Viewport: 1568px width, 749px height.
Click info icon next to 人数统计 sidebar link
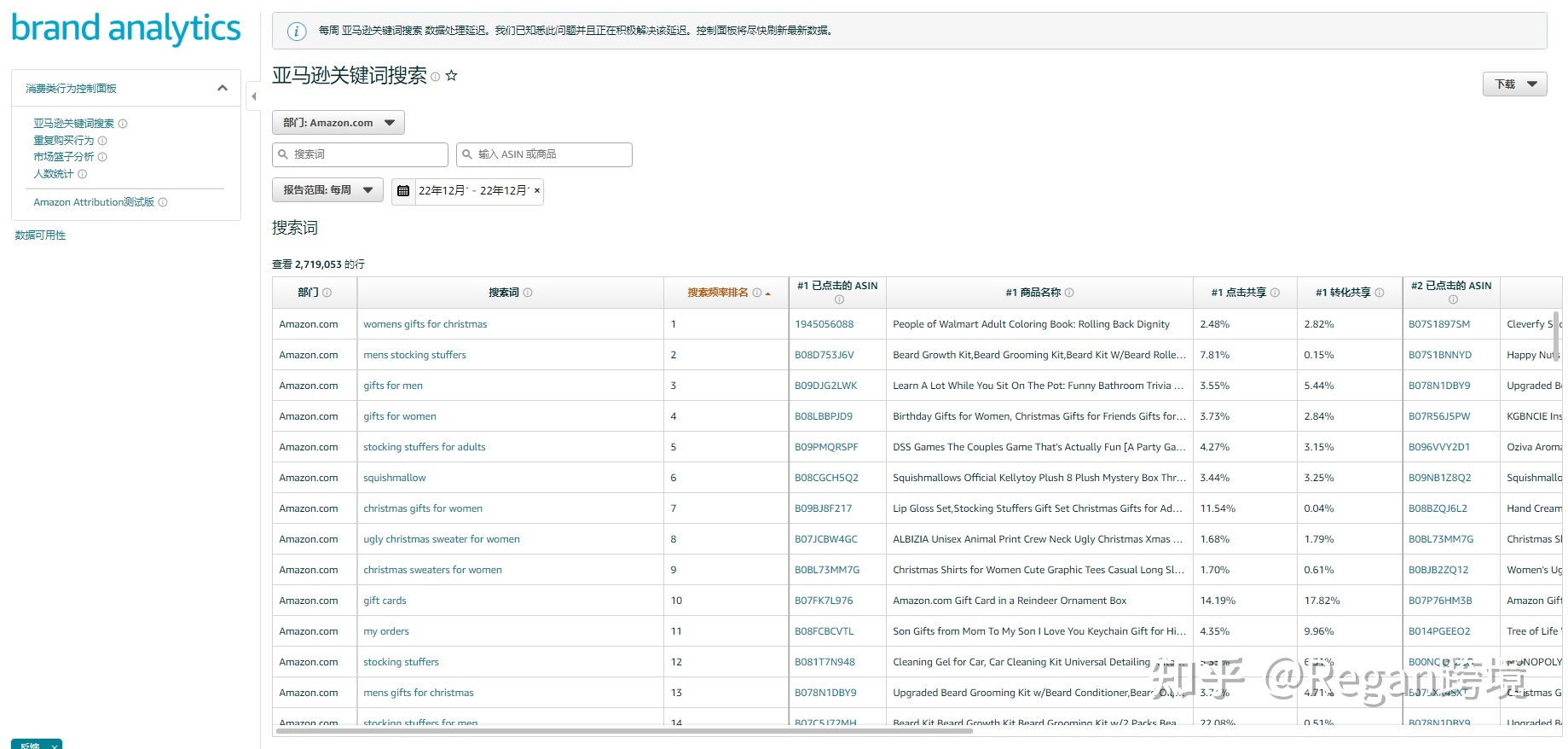coord(83,174)
